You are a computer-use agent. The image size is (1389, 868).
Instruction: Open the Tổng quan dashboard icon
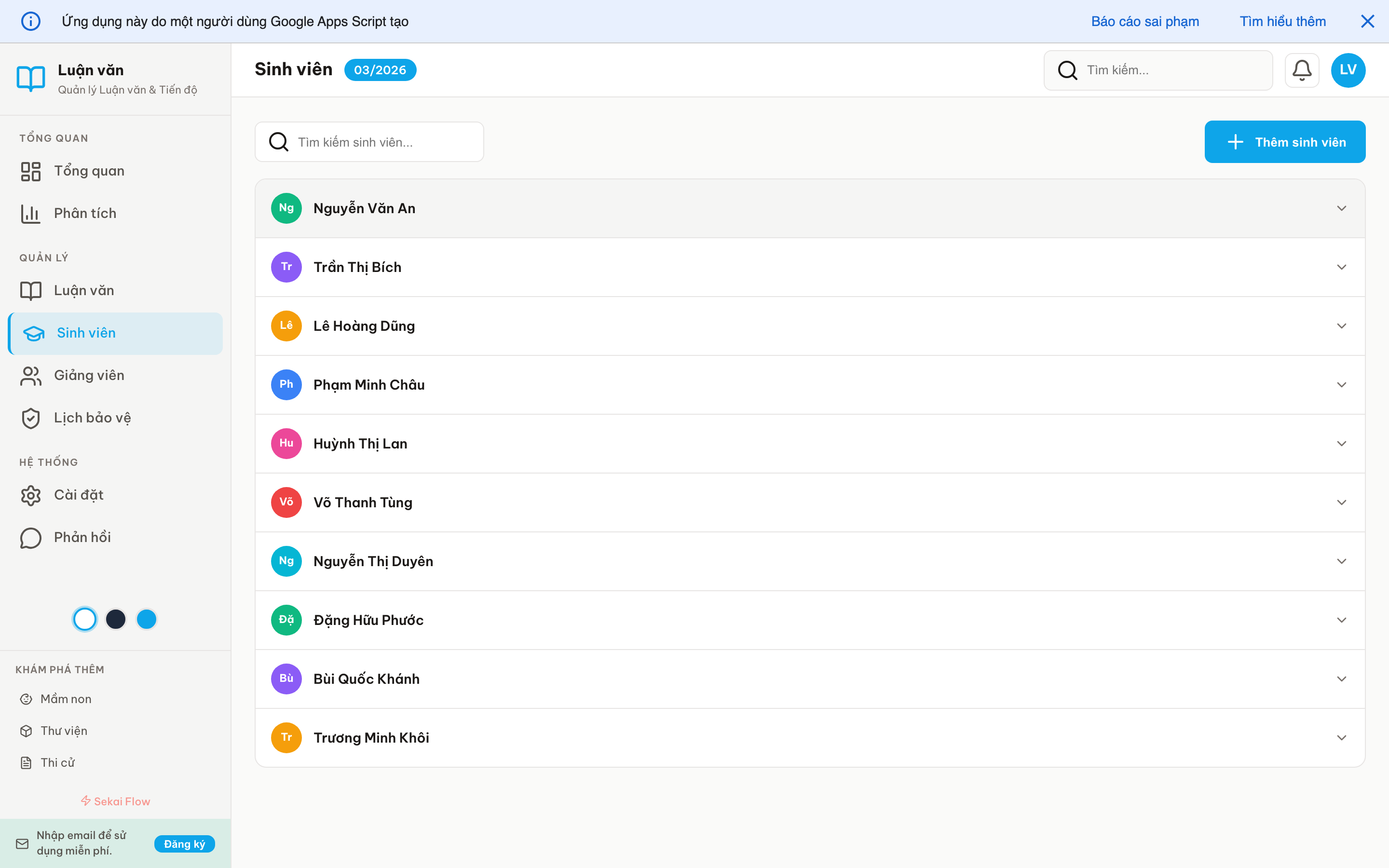tap(30, 171)
